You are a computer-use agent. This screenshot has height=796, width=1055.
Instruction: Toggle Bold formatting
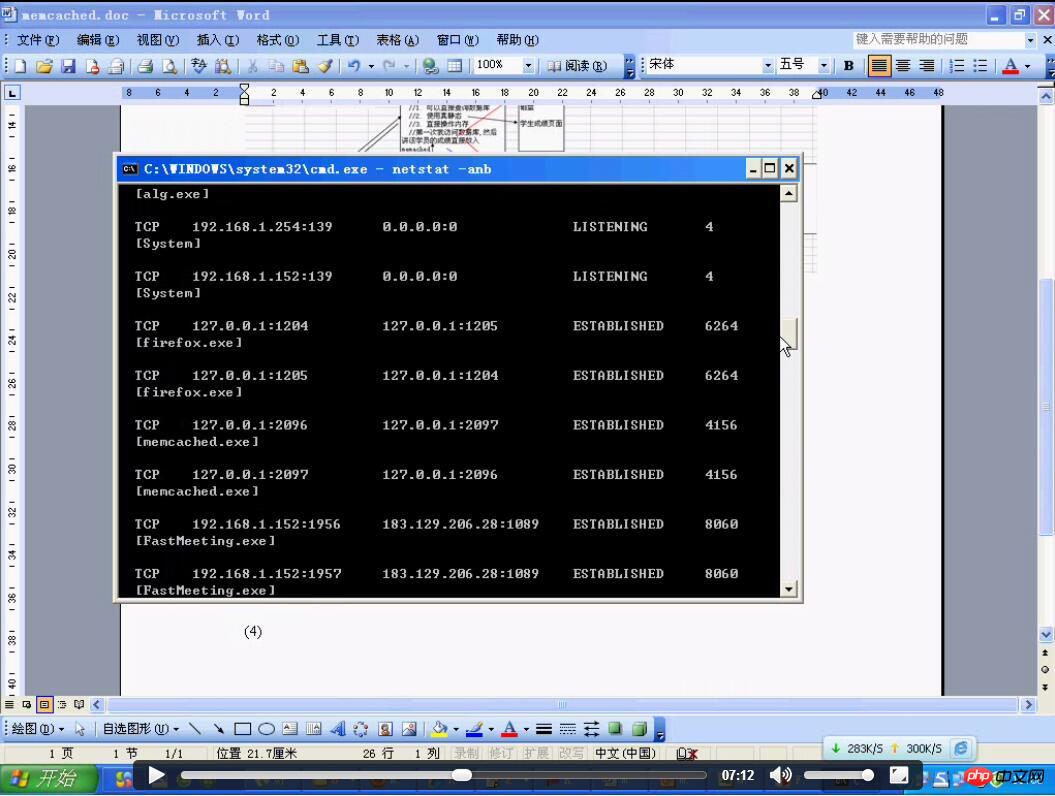click(x=849, y=66)
